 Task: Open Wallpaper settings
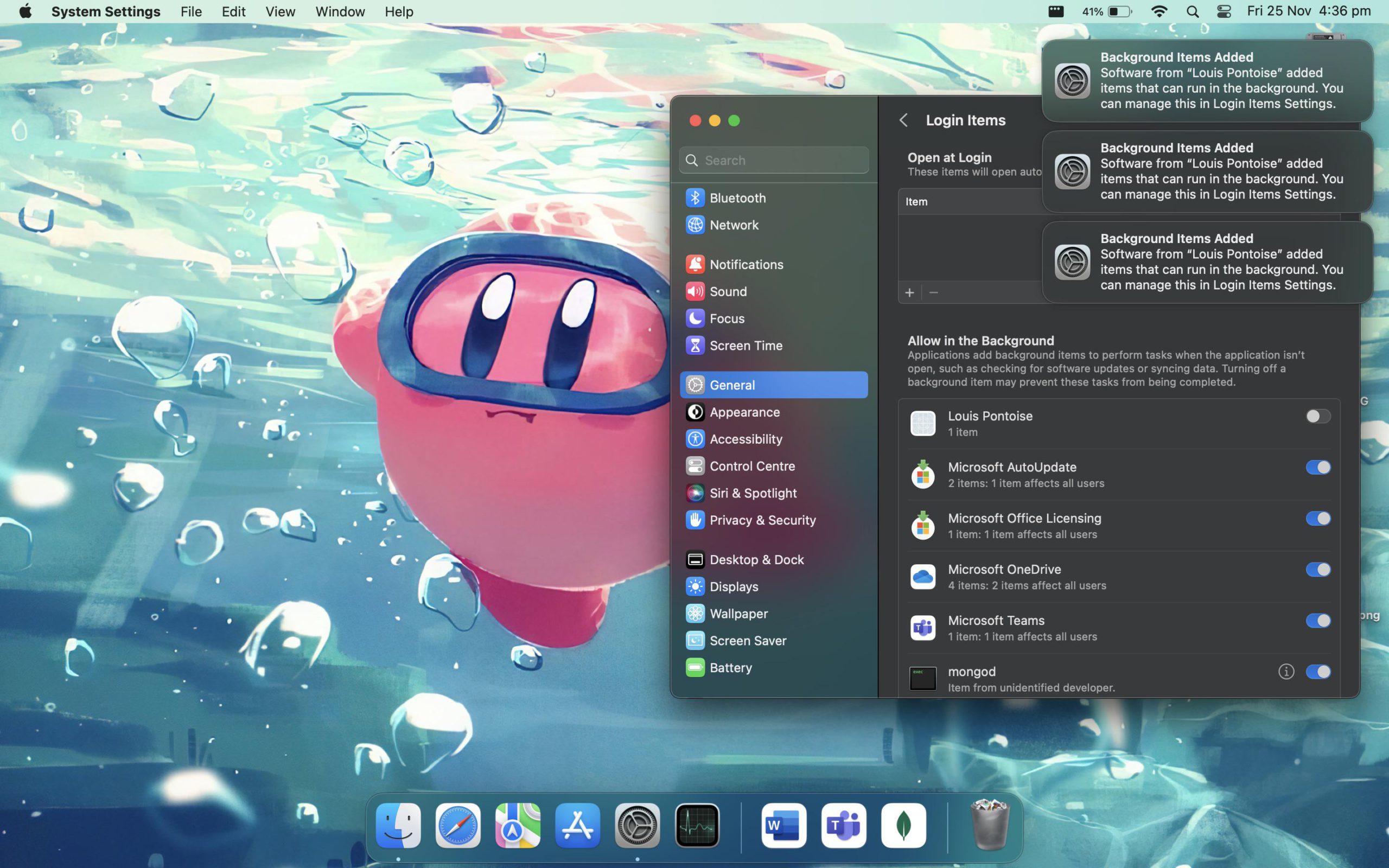(x=773, y=613)
